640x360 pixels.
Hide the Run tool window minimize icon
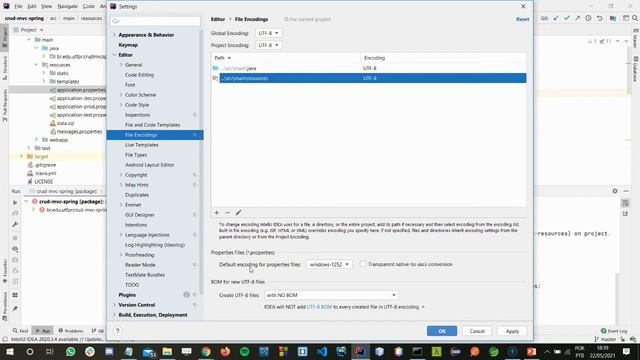[626, 191]
